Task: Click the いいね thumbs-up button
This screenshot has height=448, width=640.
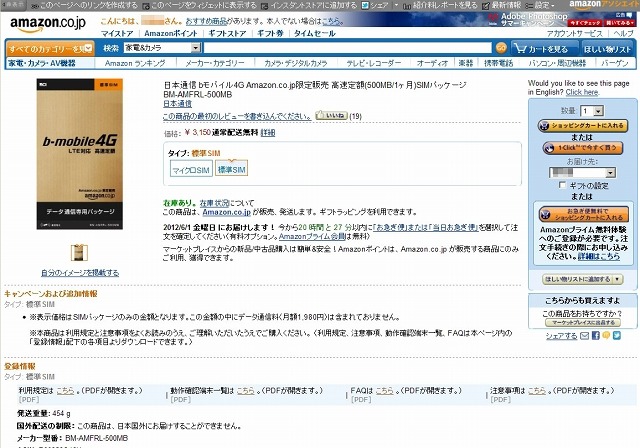Action: [x=331, y=115]
